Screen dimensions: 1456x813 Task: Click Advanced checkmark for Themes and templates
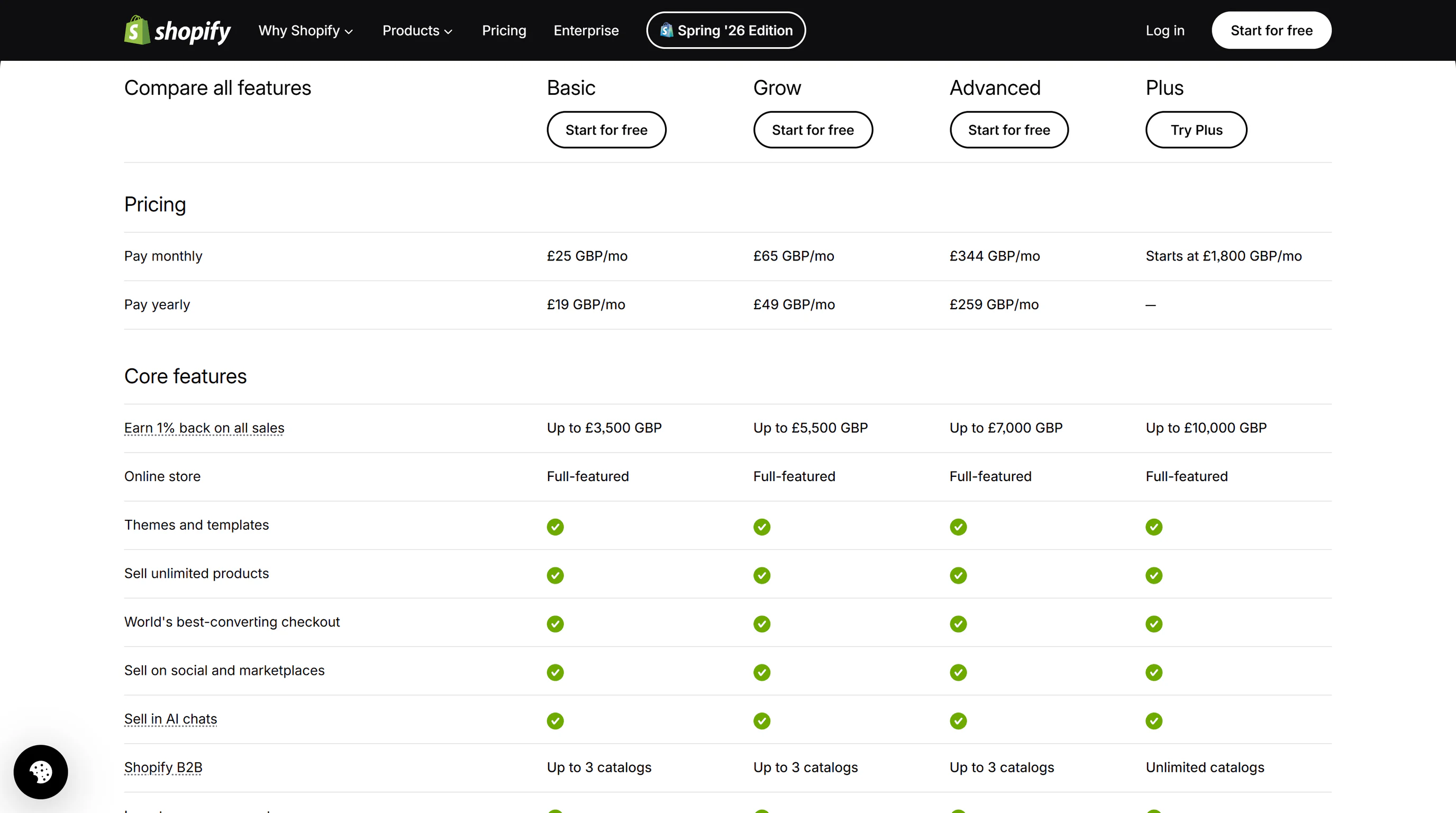[958, 527]
